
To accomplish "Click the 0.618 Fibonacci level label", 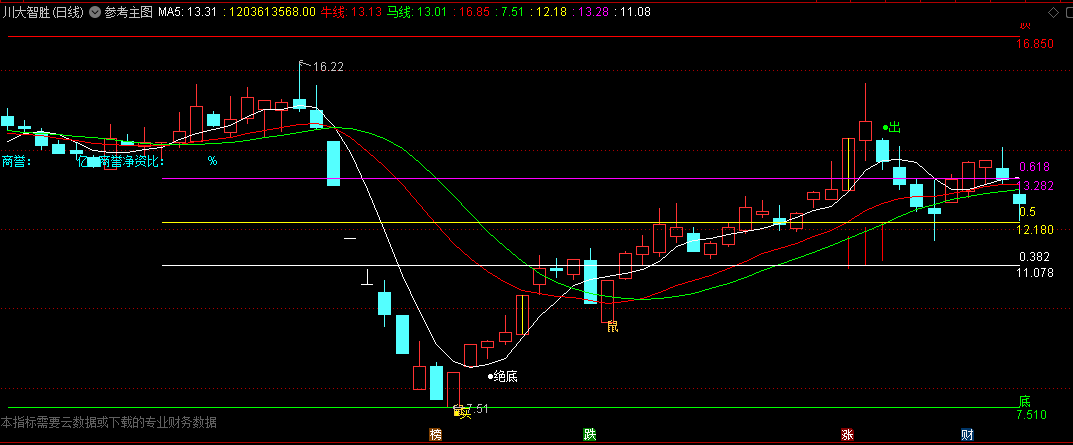I will [x=1034, y=167].
